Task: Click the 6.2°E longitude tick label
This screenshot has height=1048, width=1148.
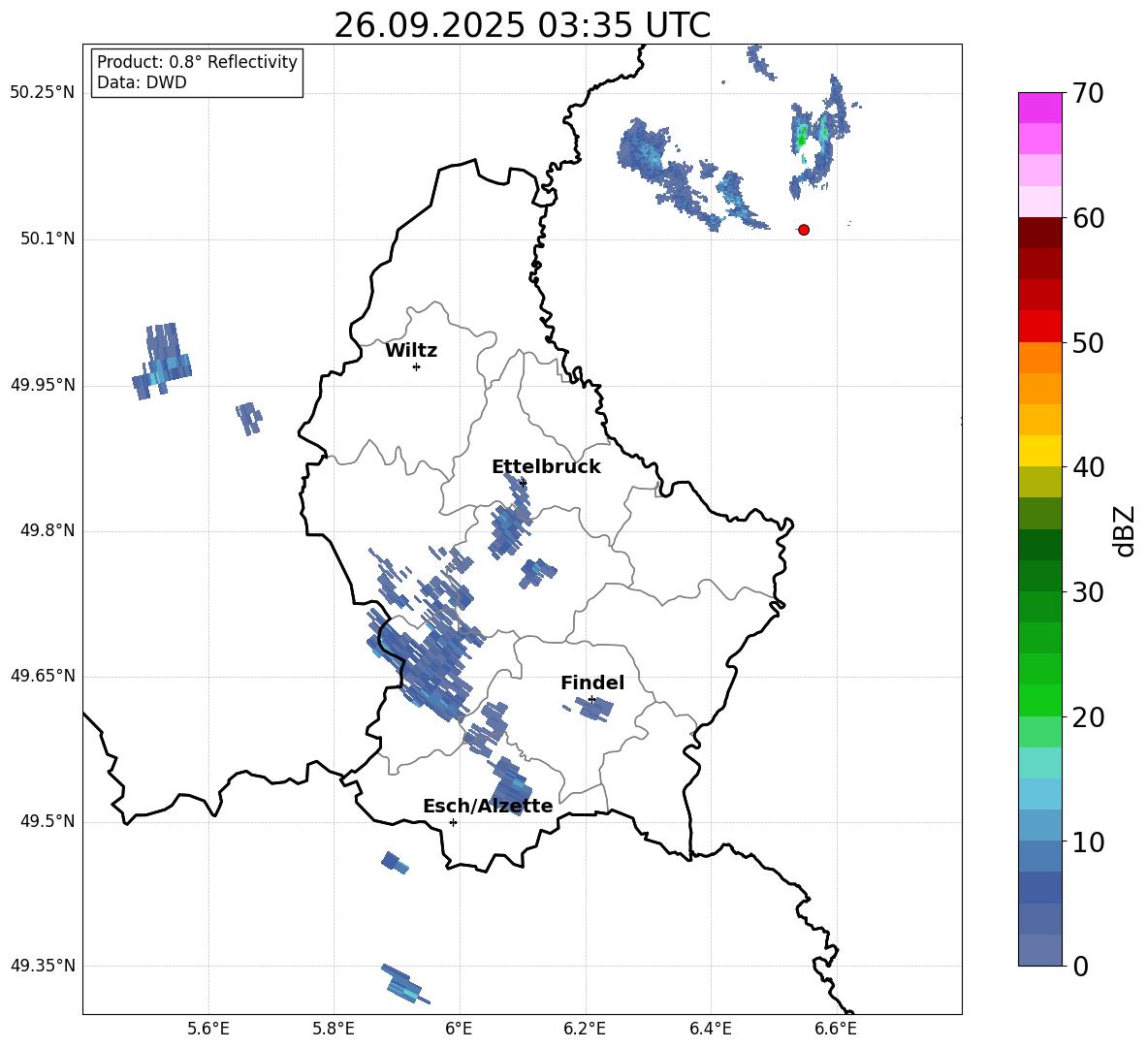Action: pos(585,1029)
